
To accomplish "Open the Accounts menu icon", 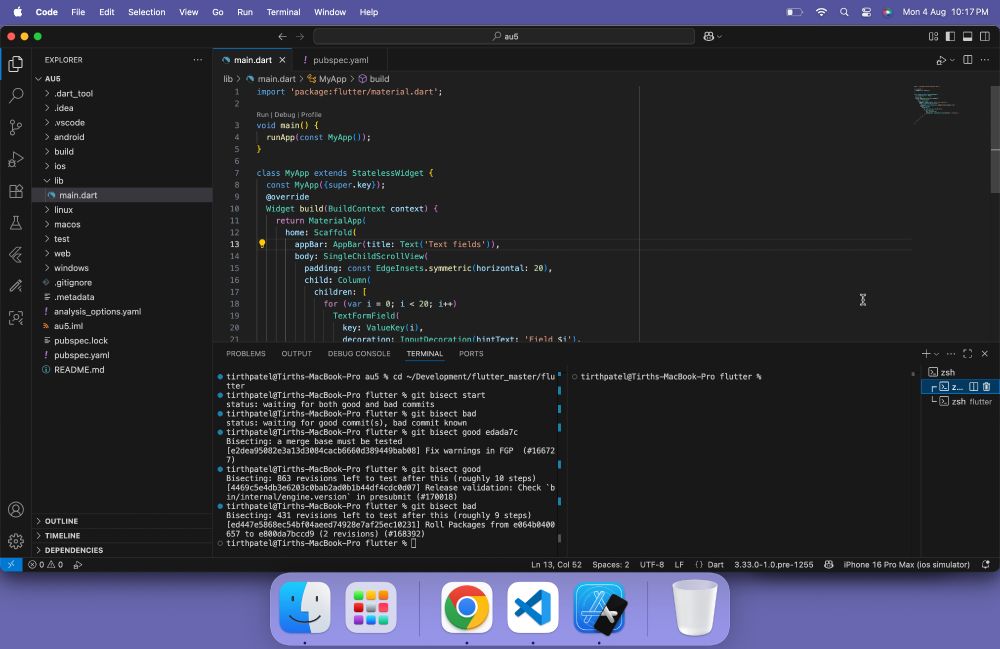I will [16, 509].
